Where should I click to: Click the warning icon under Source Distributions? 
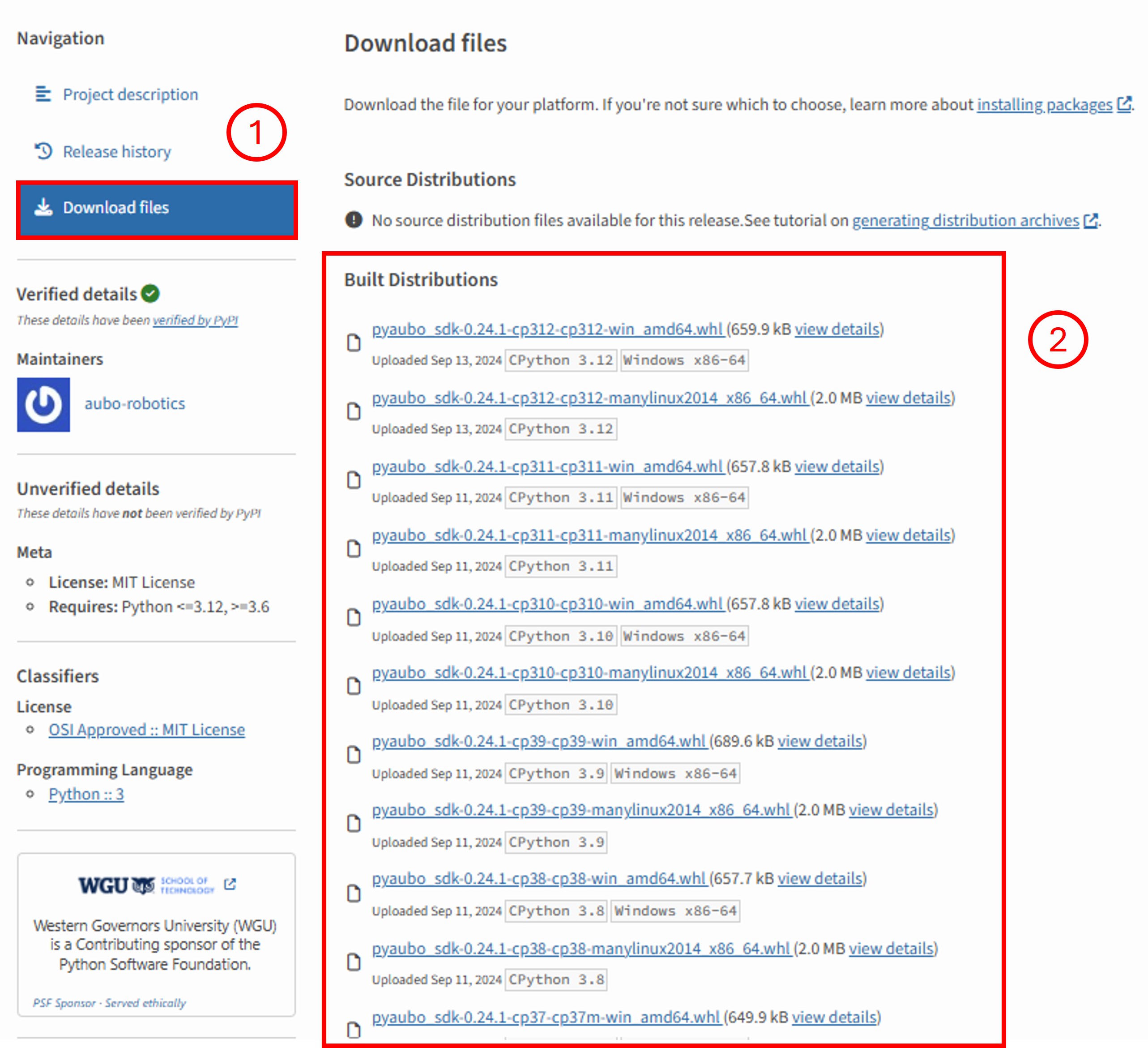tap(354, 219)
